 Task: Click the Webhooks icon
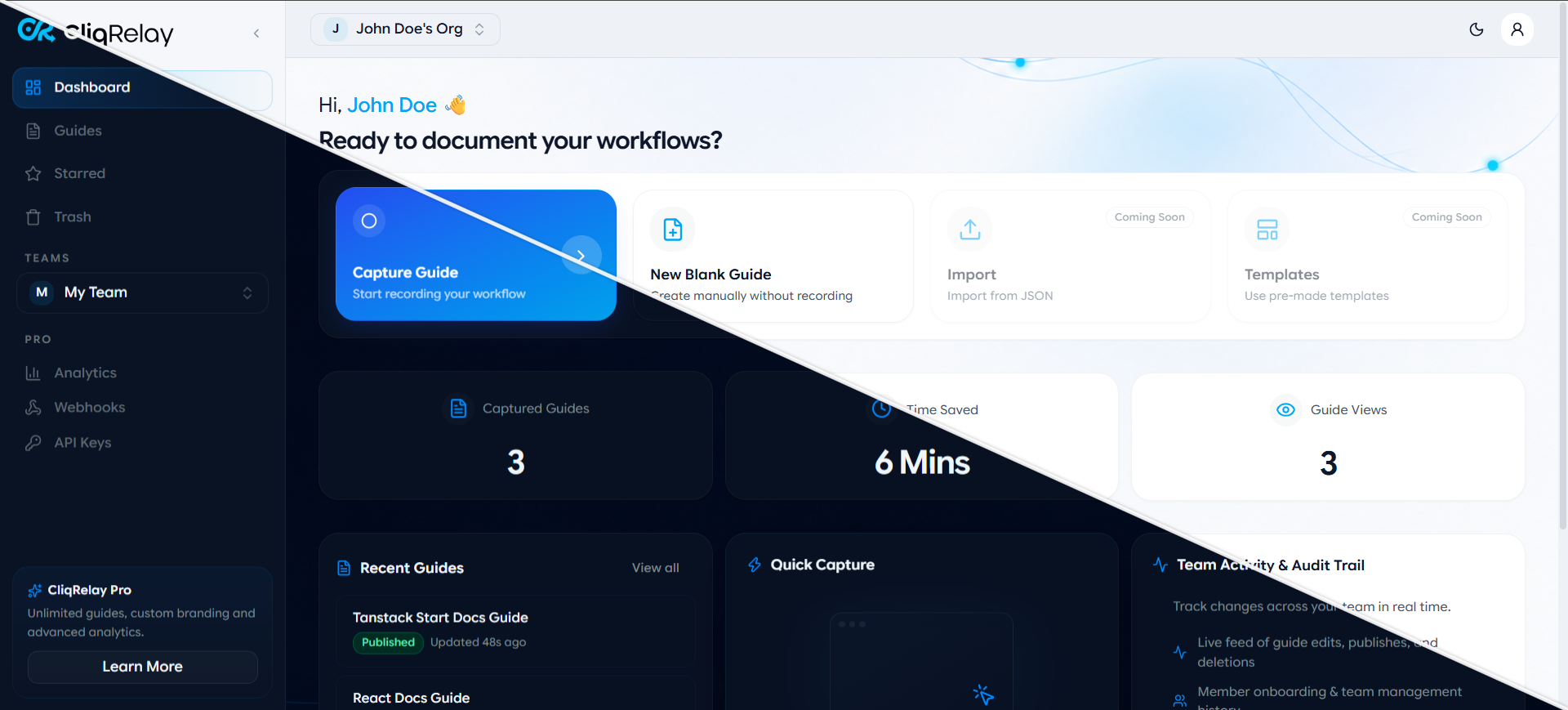click(33, 407)
